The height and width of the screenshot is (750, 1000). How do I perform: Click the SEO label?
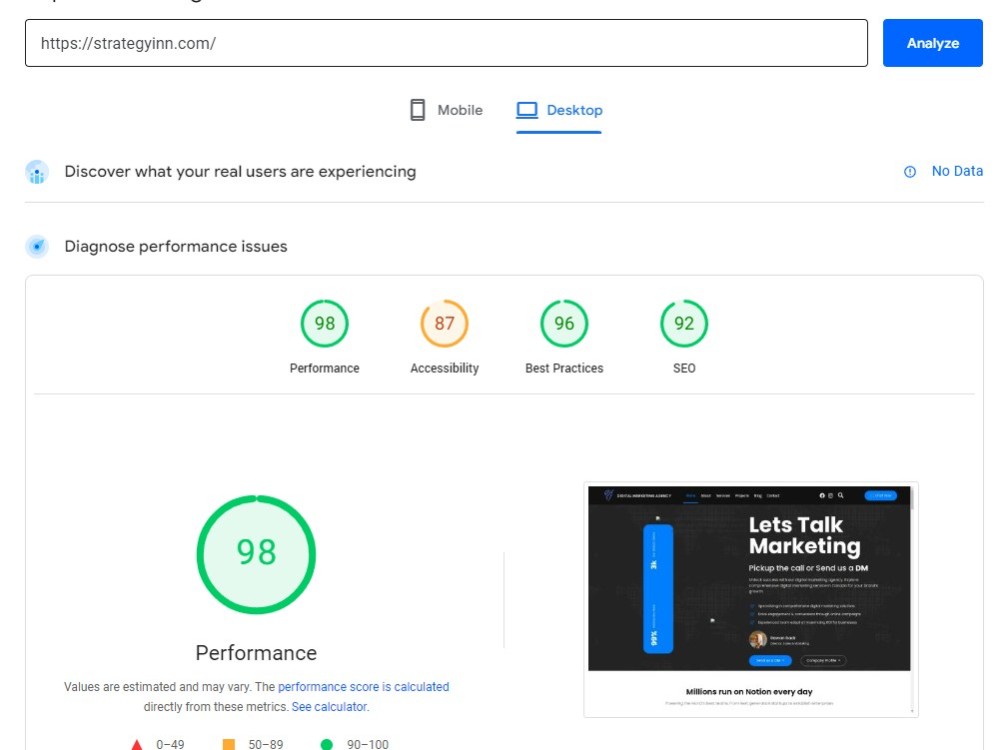pyautogui.click(x=684, y=368)
